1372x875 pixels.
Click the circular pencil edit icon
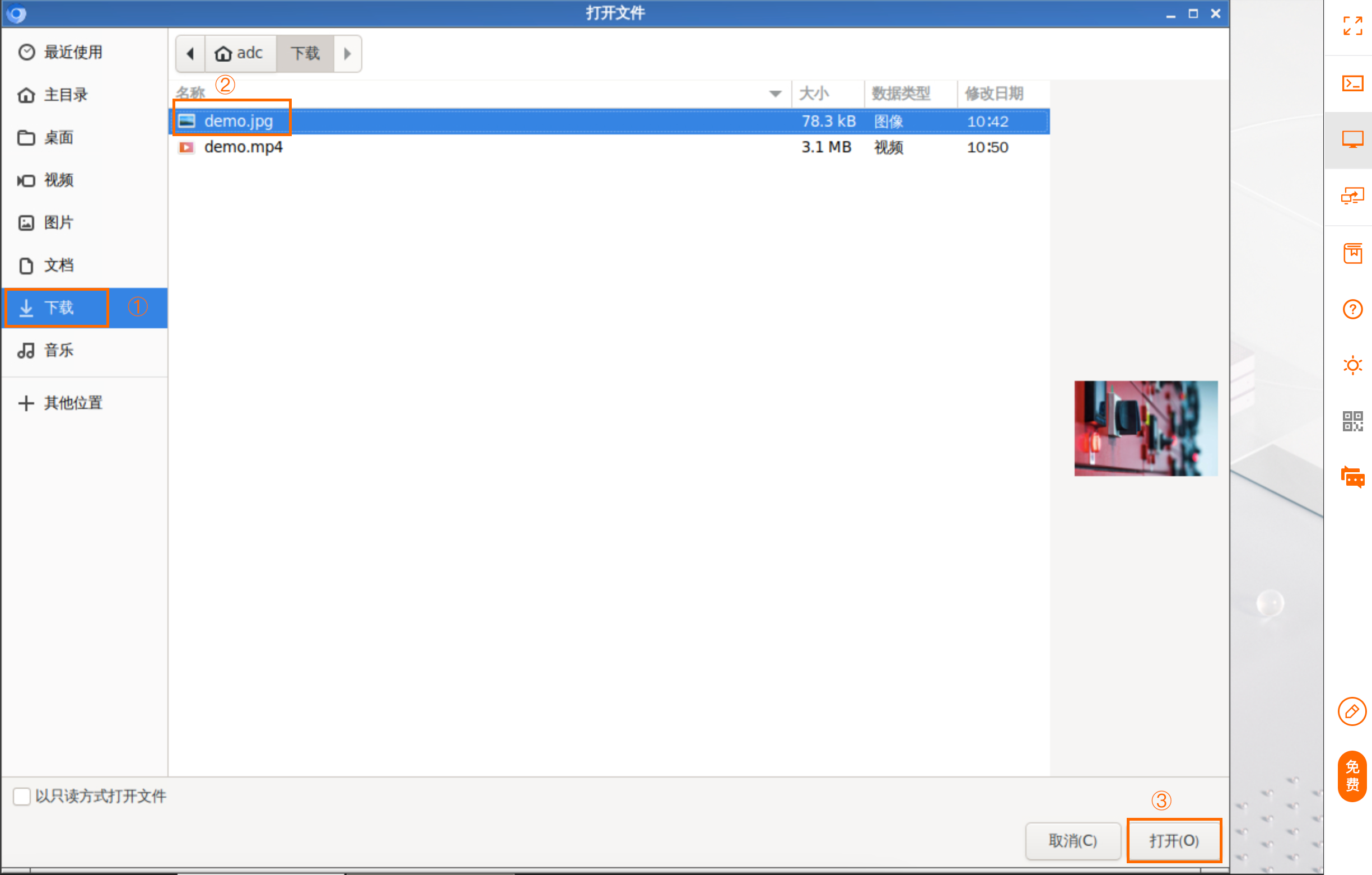1351,711
